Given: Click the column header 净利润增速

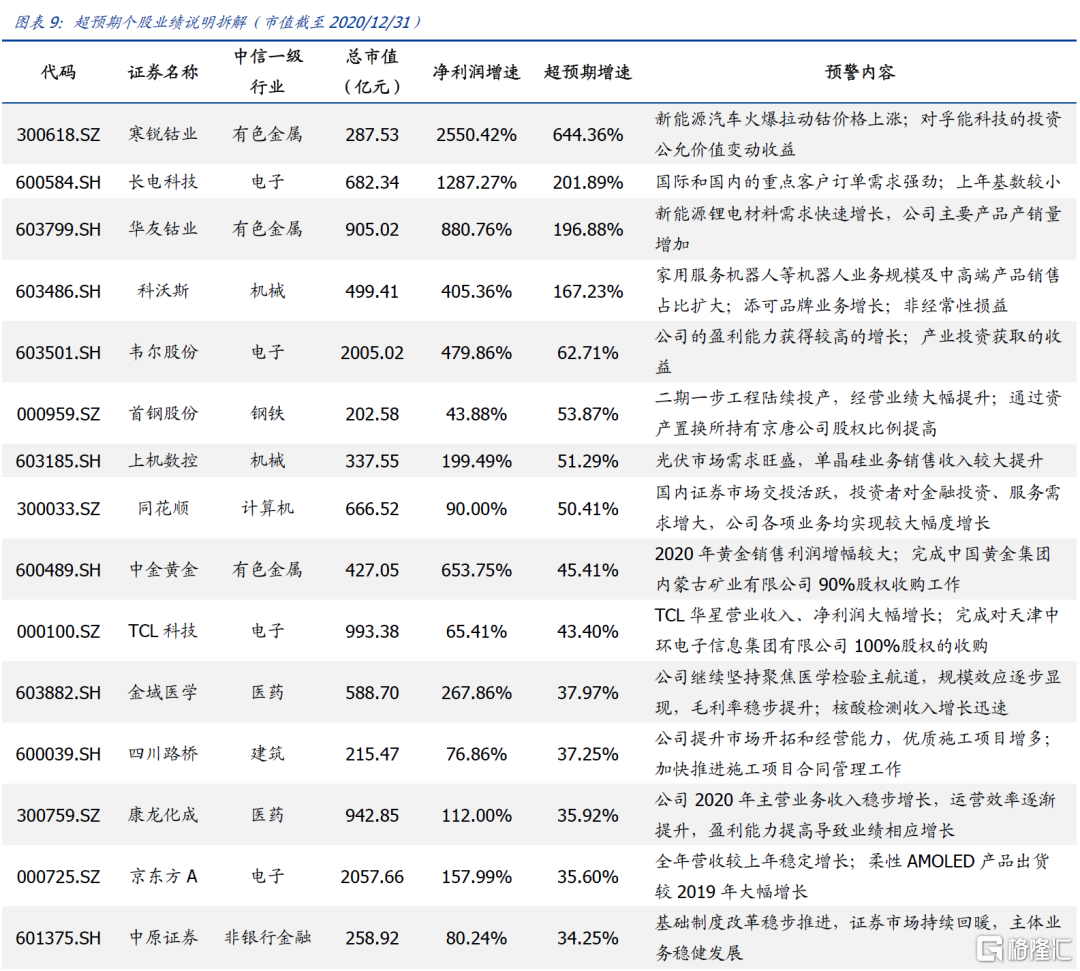Looking at the screenshot, I should 476,72.
